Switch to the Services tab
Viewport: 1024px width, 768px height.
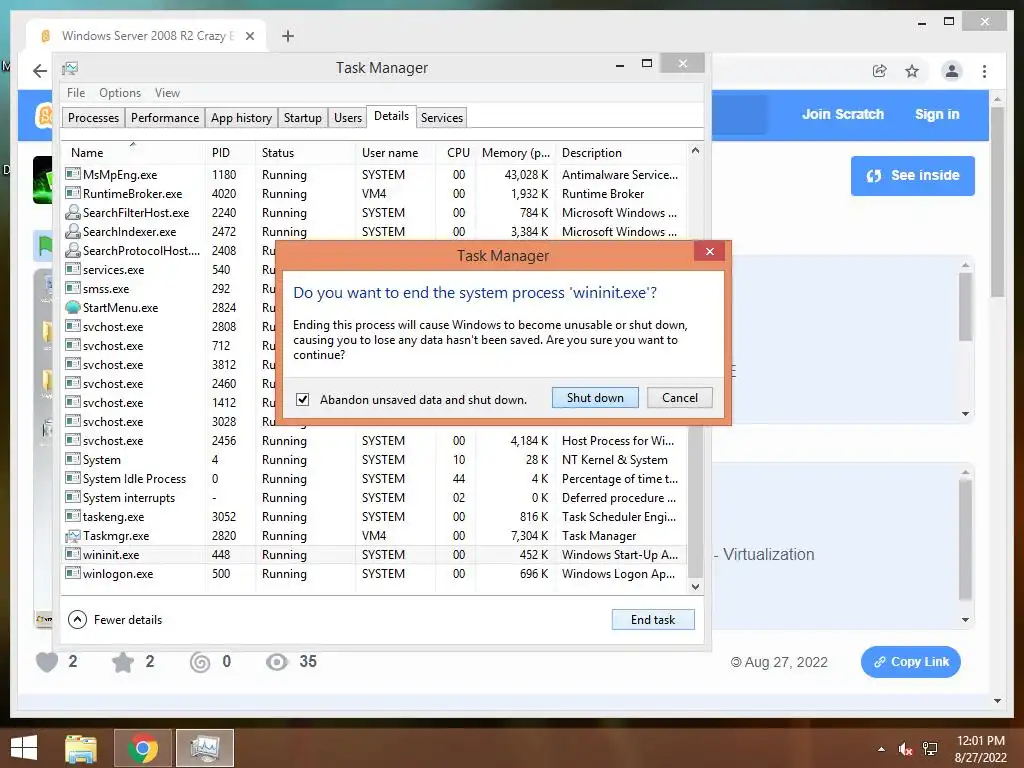441,118
